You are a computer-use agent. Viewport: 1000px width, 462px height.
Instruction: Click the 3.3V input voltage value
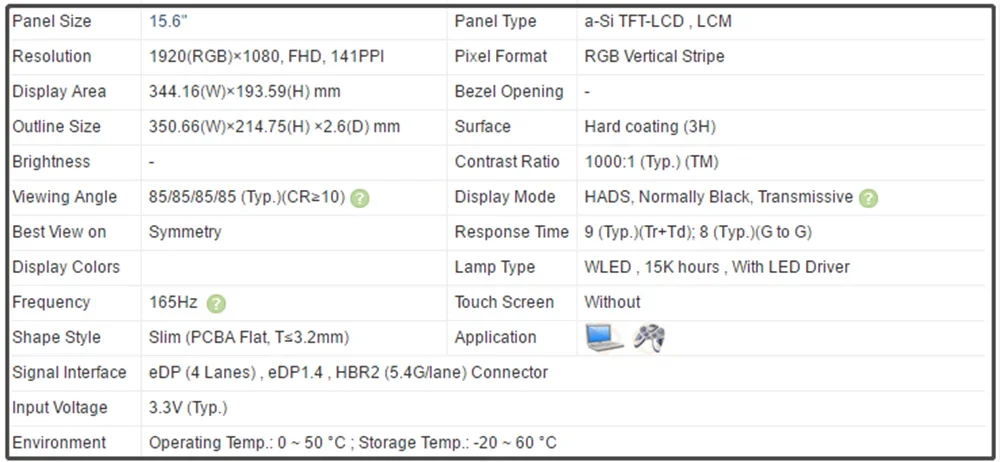[187, 408]
